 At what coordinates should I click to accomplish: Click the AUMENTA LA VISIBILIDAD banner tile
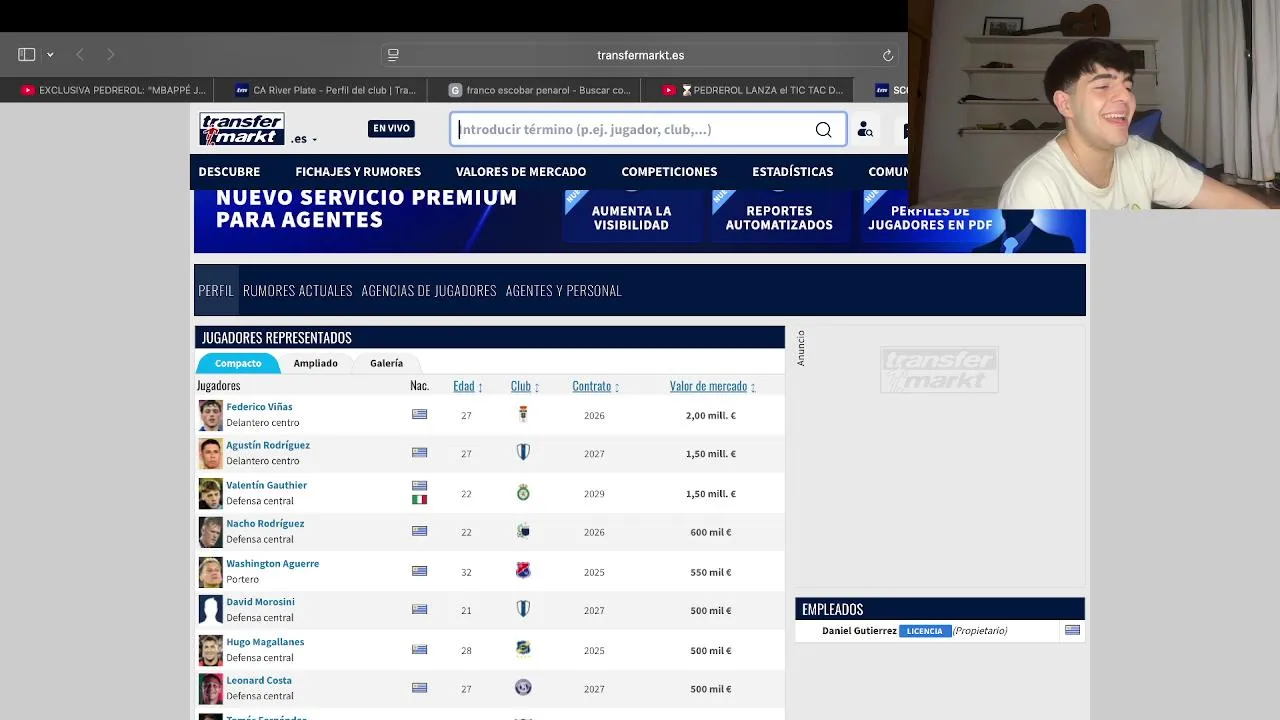click(631, 215)
